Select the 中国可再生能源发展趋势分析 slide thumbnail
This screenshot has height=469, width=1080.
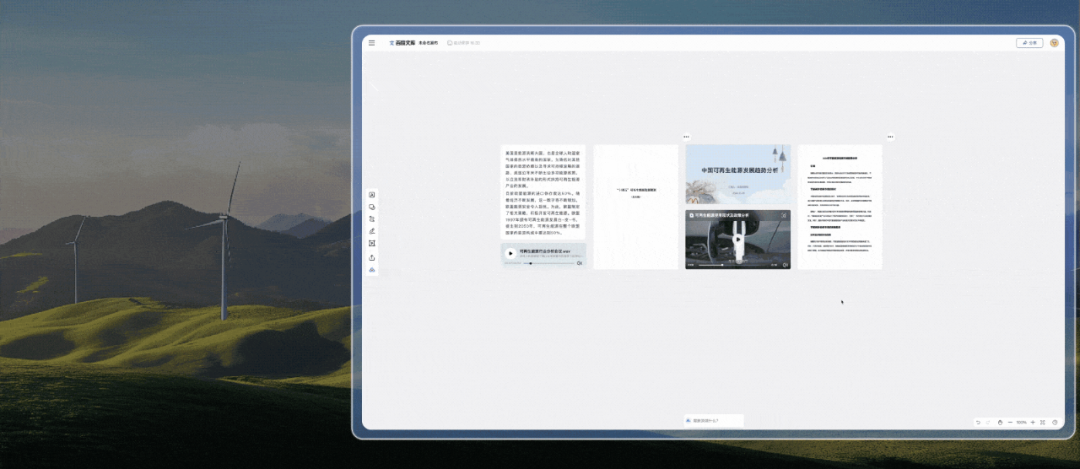[738, 174]
